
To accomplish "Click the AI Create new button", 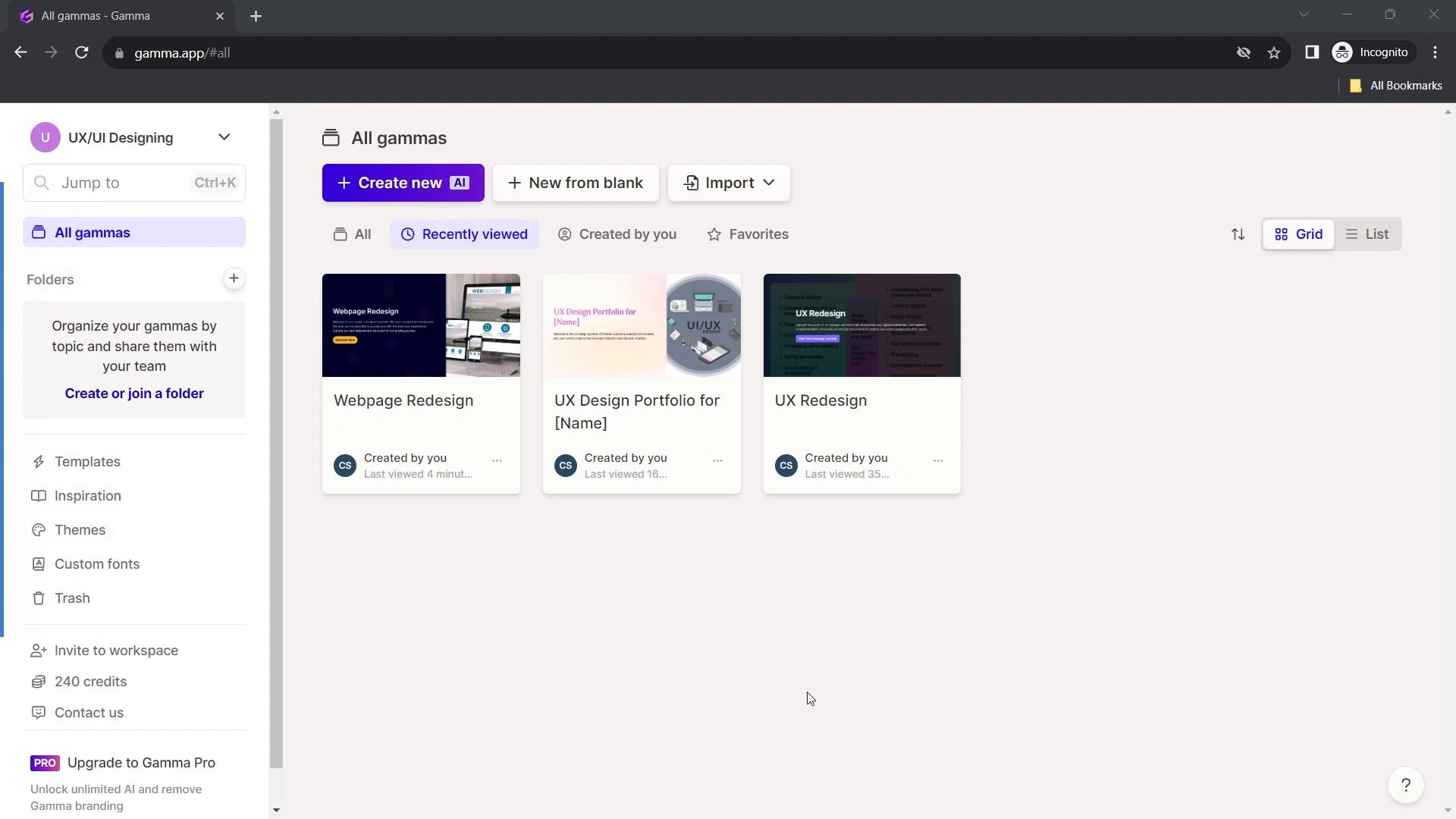I will click(403, 183).
